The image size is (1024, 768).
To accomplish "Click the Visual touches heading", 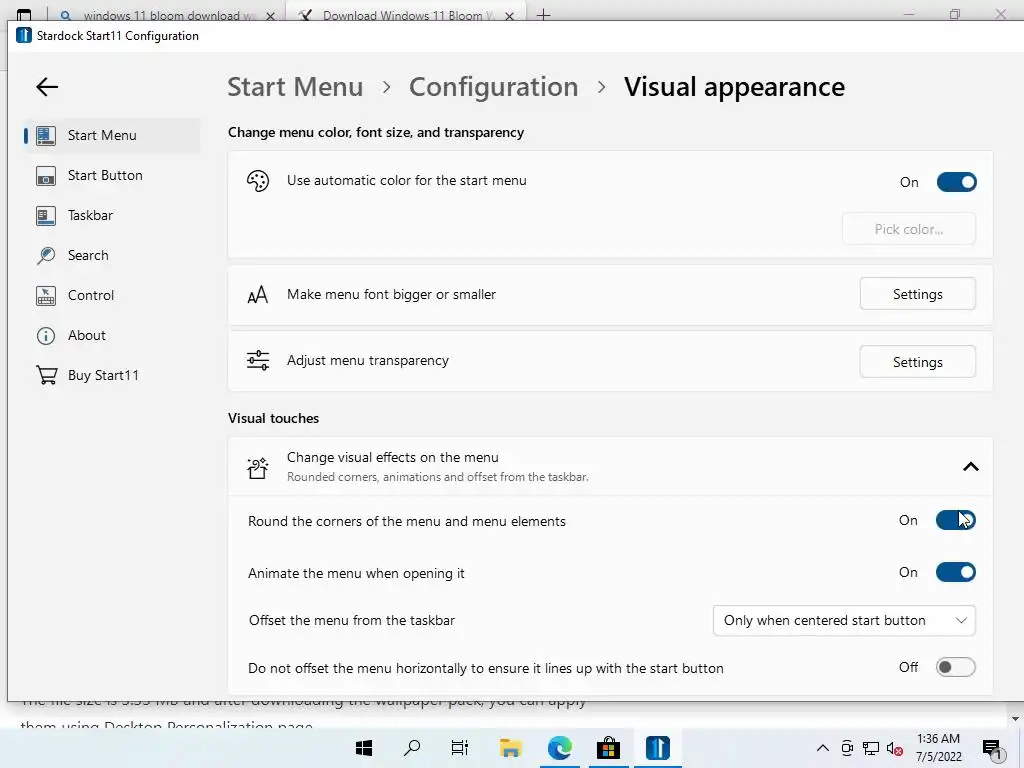I will (x=274, y=419).
